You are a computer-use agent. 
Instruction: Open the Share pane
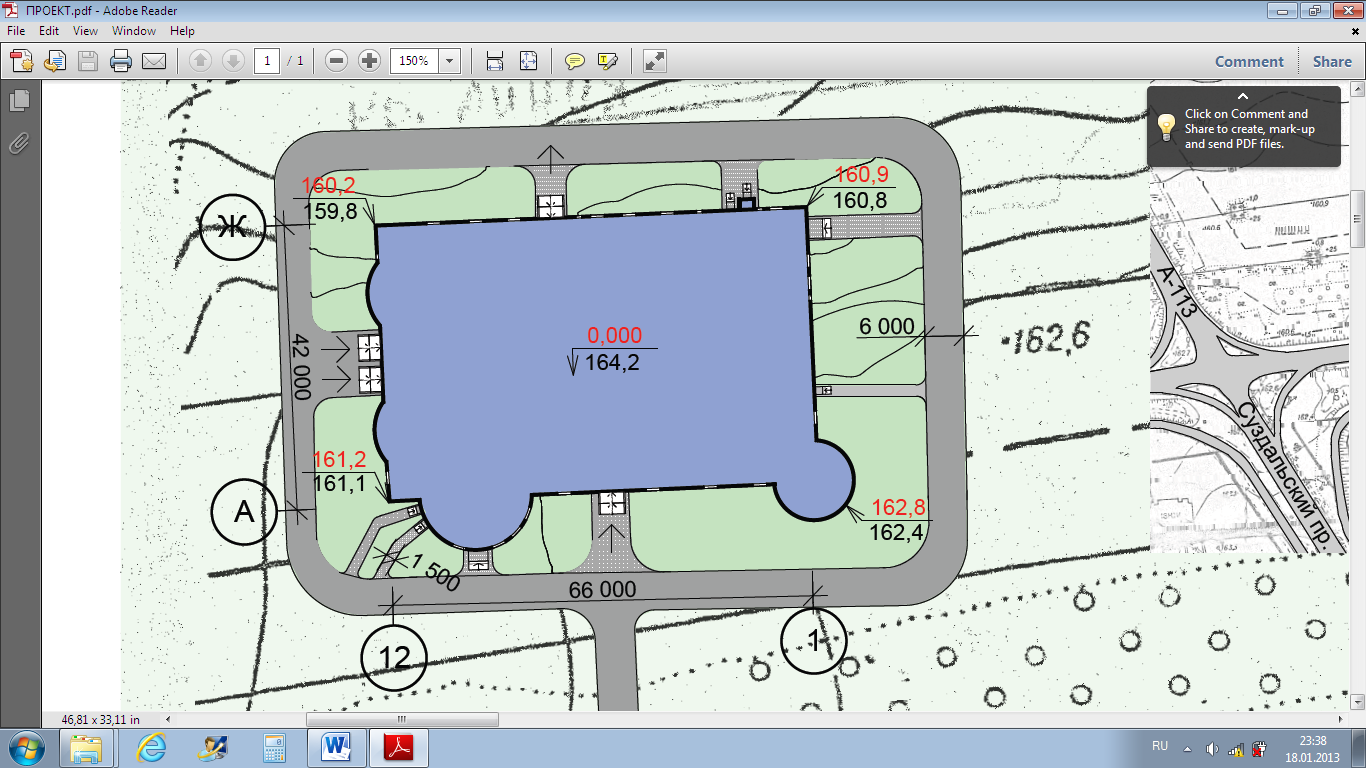[1332, 61]
